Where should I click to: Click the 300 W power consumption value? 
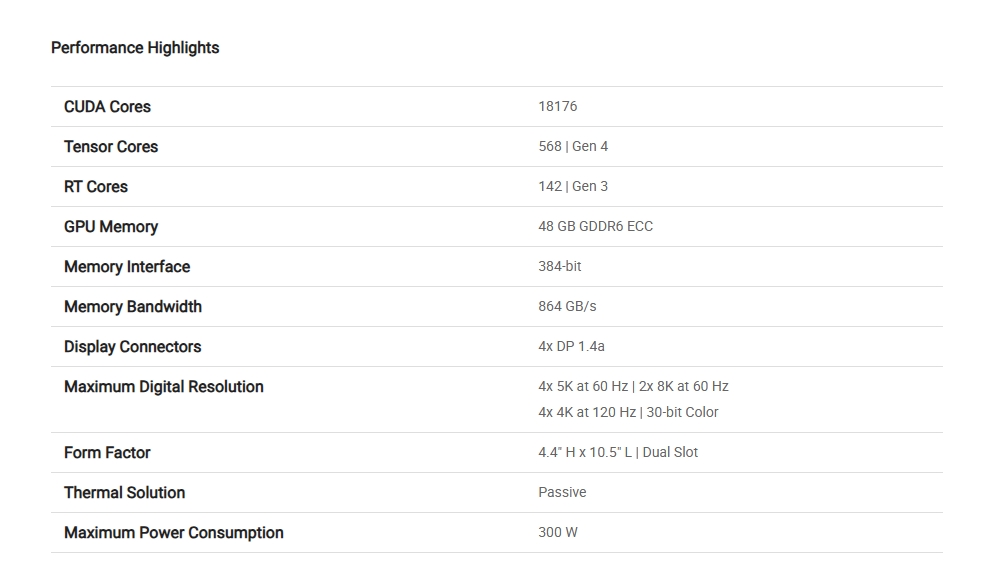coord(558,532)
